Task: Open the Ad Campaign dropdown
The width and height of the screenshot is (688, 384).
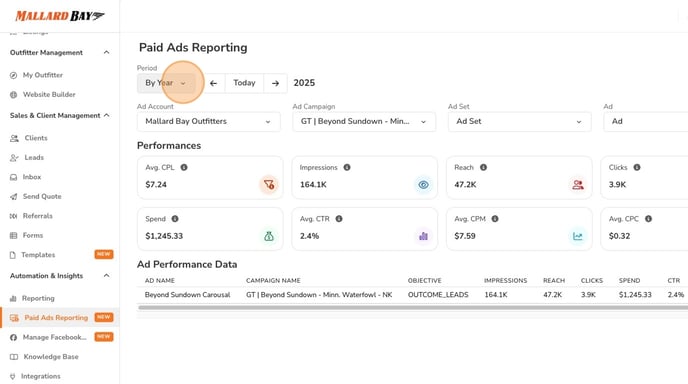Action: [x=364, y=122]
